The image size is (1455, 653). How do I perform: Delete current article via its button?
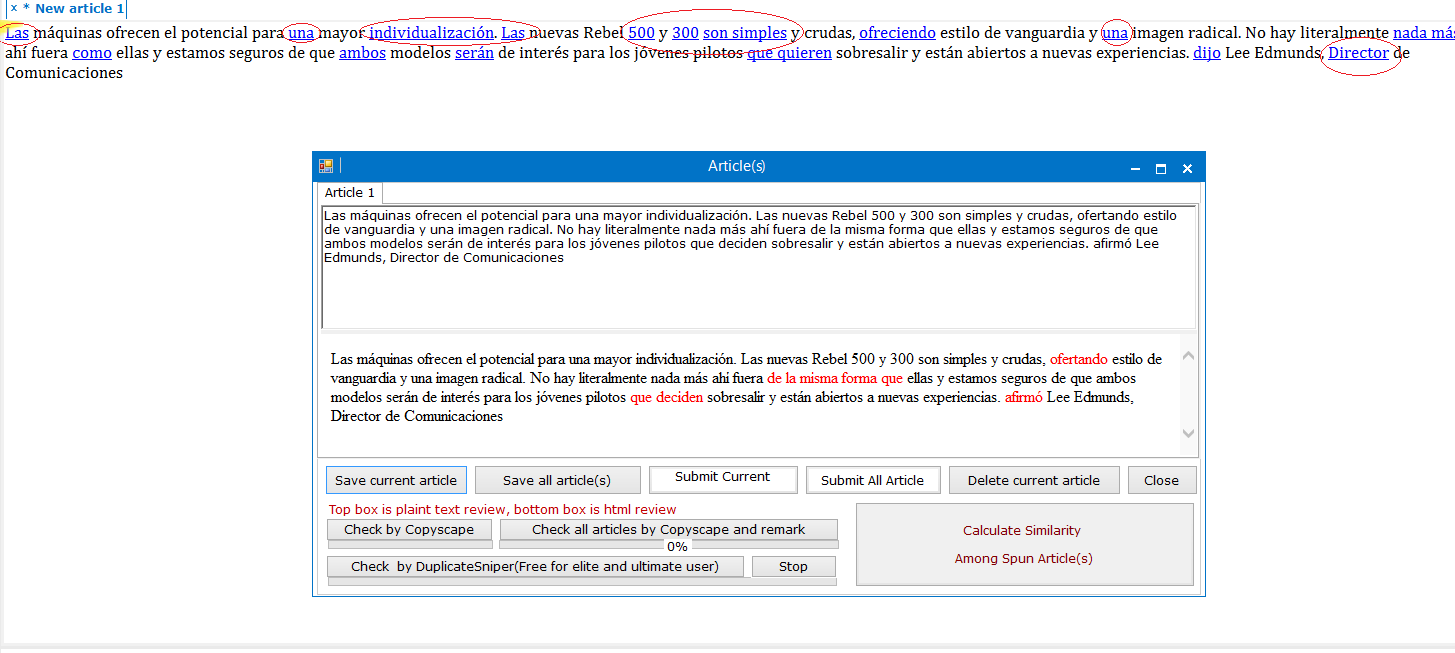1033,480
